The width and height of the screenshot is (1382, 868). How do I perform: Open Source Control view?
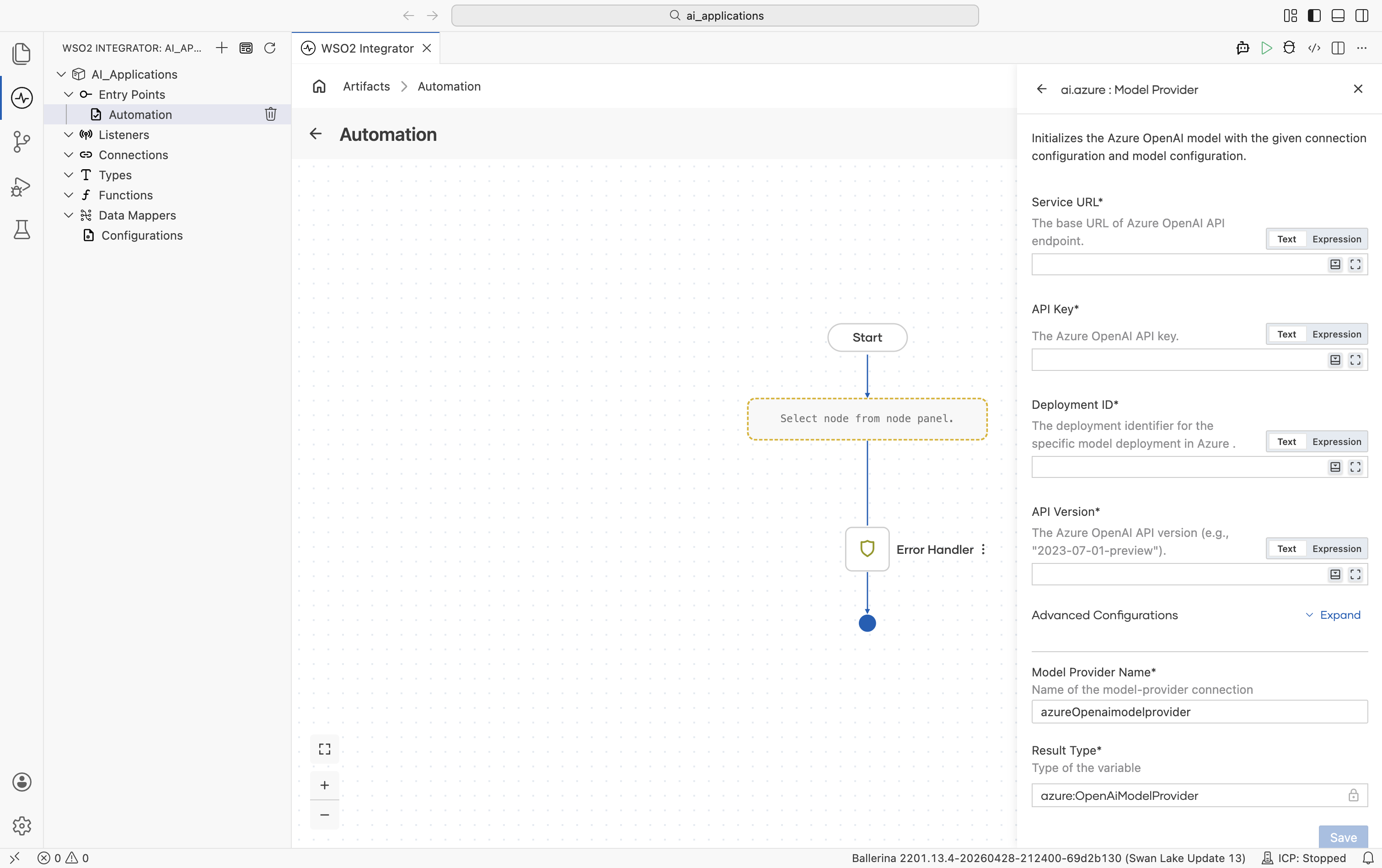(x=22, y=142)
